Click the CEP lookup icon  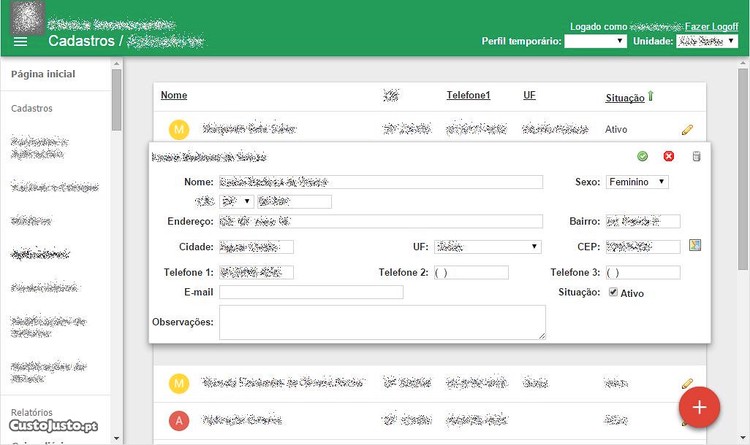click(695, 246)
